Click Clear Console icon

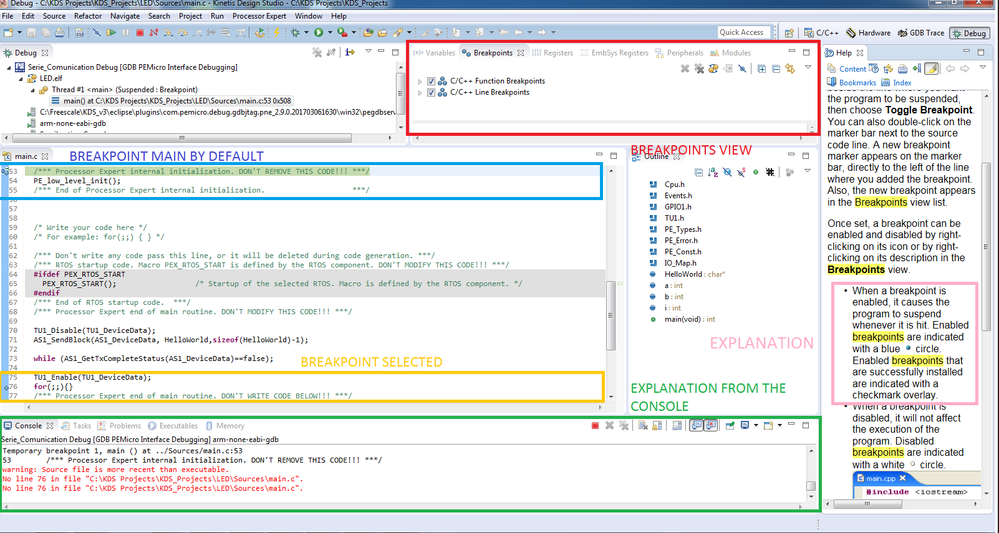pyautogui.click(x=643, y=425)
